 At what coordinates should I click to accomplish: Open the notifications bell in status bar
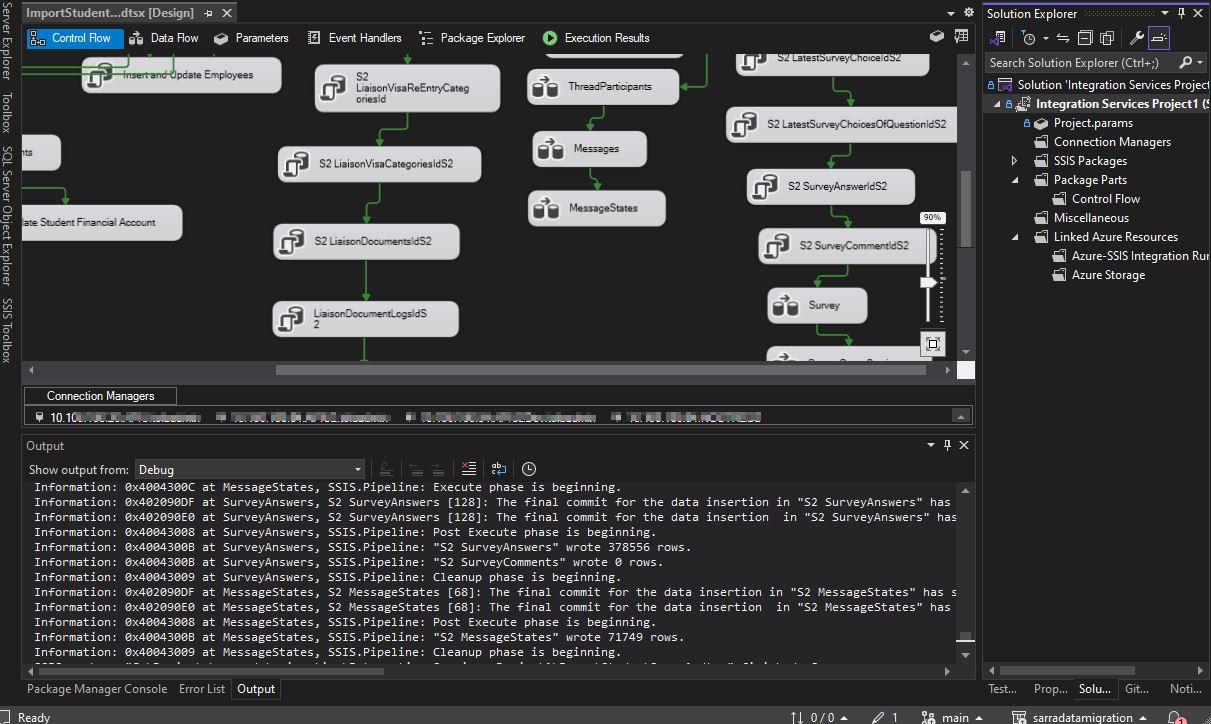point(1176,717)
